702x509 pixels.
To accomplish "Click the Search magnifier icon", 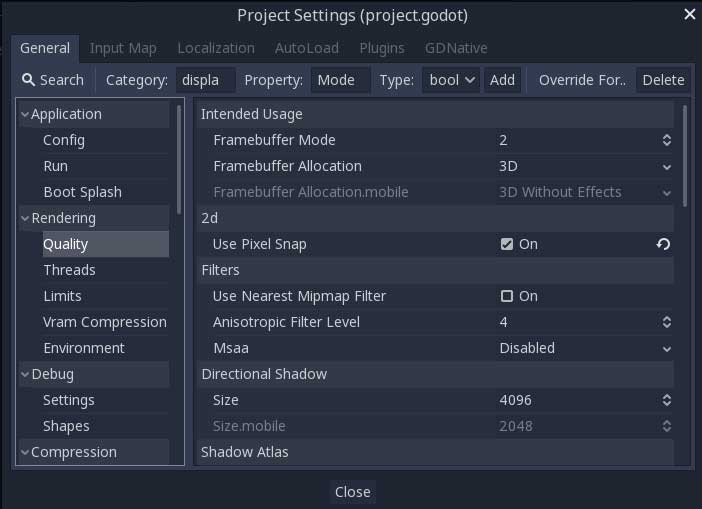I will tap(29, 80).
